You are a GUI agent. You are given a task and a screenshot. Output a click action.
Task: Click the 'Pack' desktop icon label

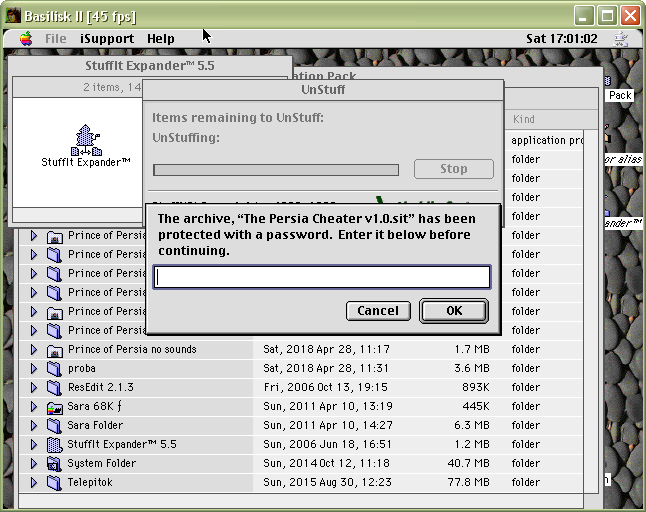[620, 95]
